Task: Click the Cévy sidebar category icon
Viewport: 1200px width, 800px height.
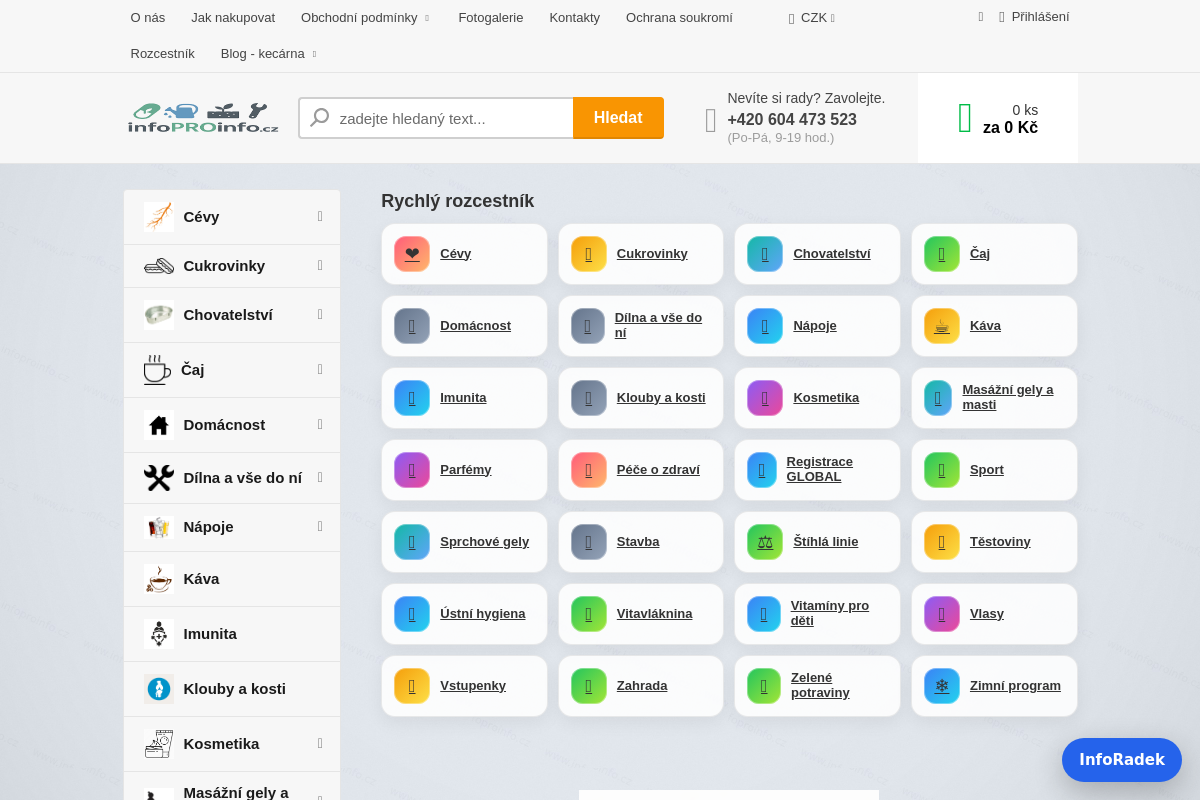Action: click(x=159, y=217)
